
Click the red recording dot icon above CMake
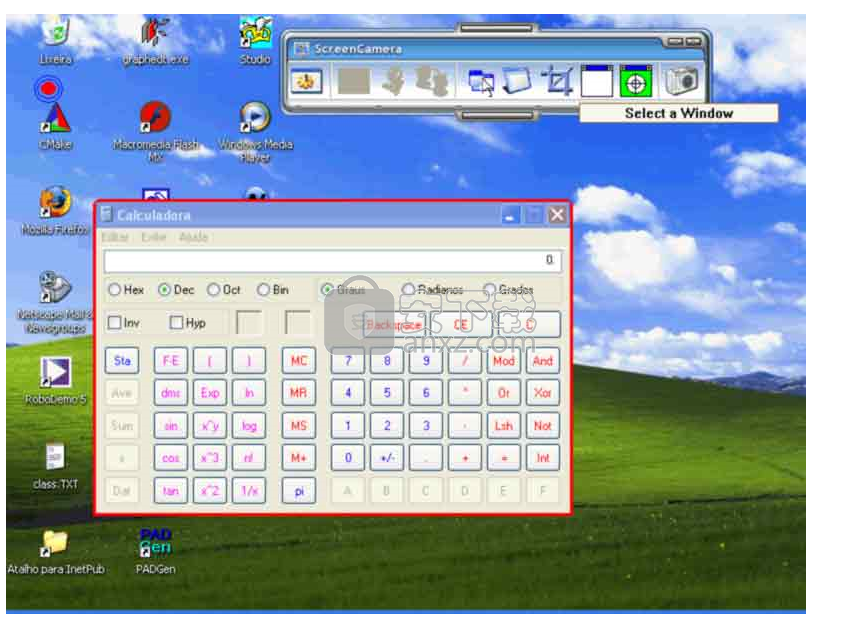pyautogui.click(x=48, y=89)
